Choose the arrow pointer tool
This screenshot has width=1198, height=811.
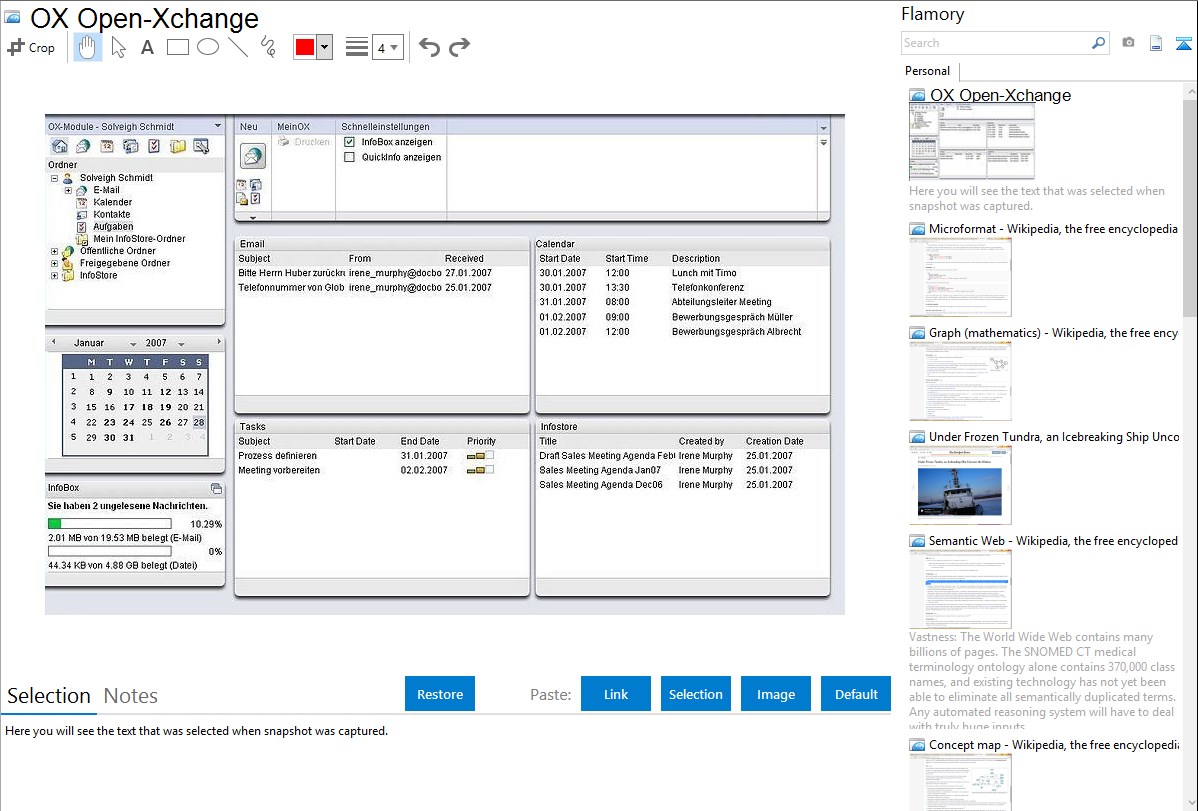[x=118, y=47]
